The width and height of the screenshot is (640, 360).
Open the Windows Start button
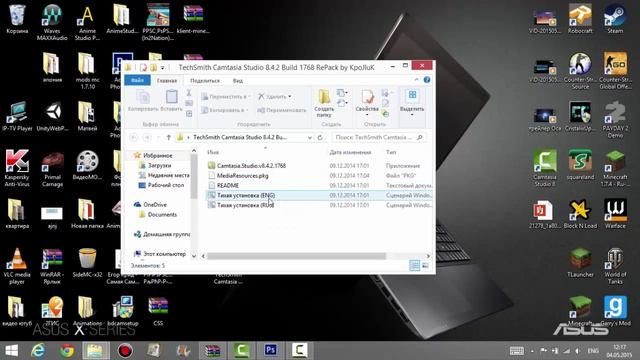point(11,351)
